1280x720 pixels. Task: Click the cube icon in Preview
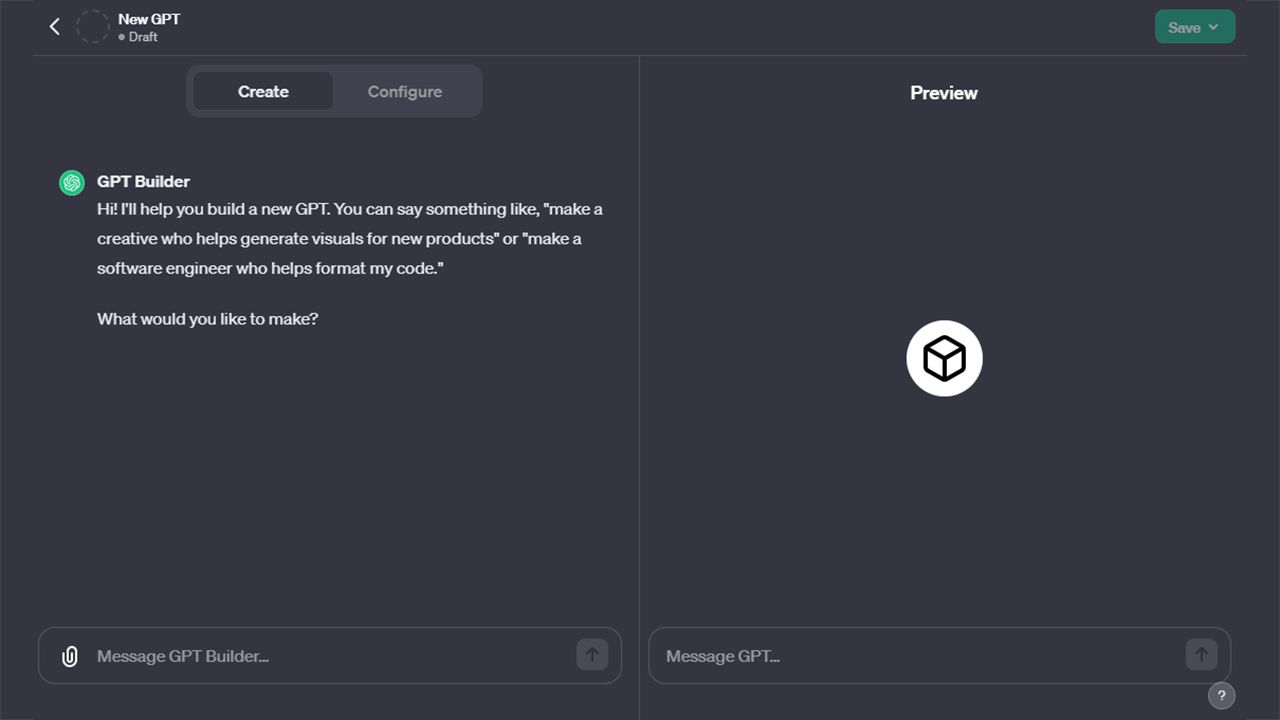point(944,358)
